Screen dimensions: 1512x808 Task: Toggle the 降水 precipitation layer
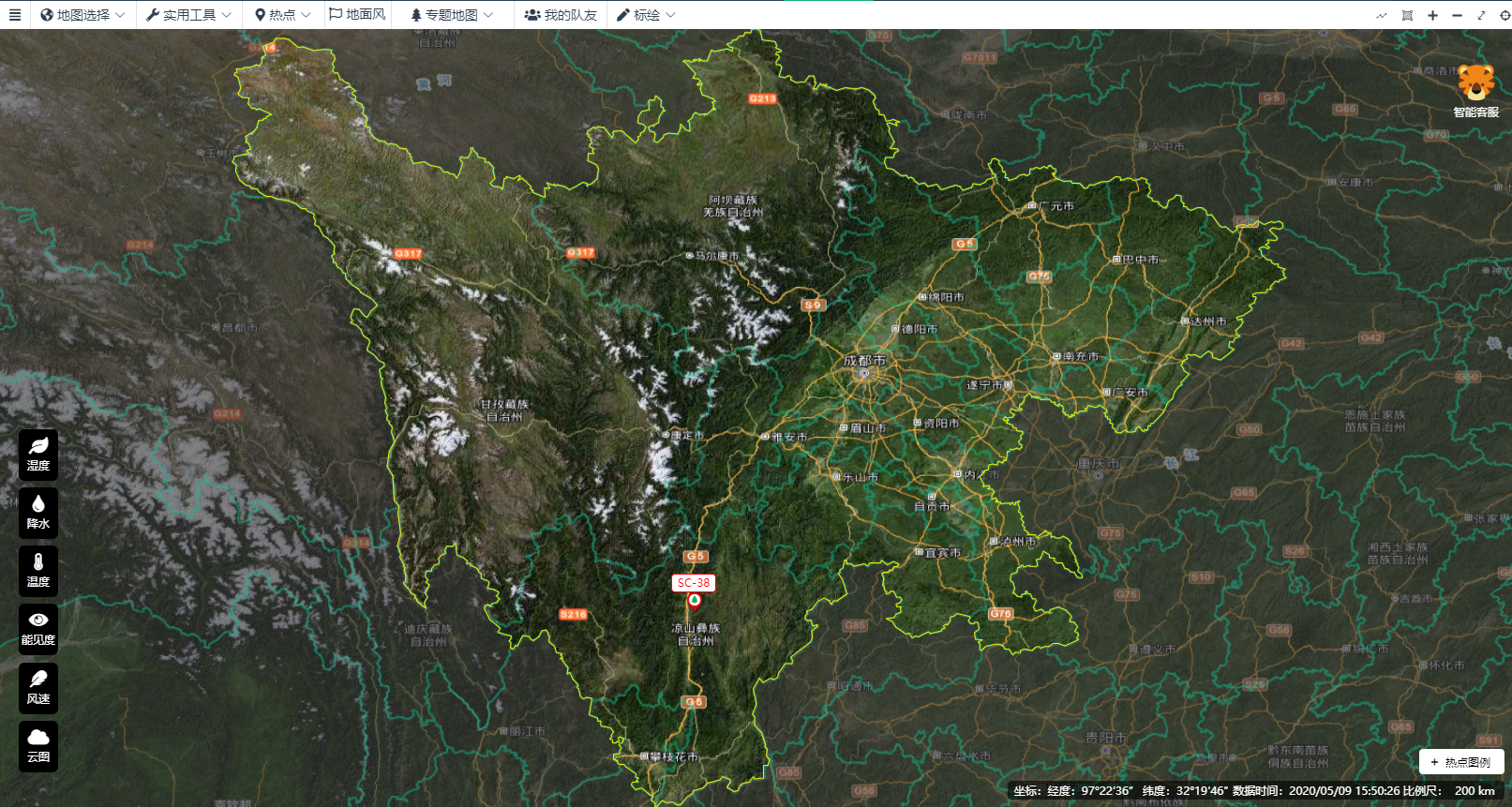(x=38, y=513)
